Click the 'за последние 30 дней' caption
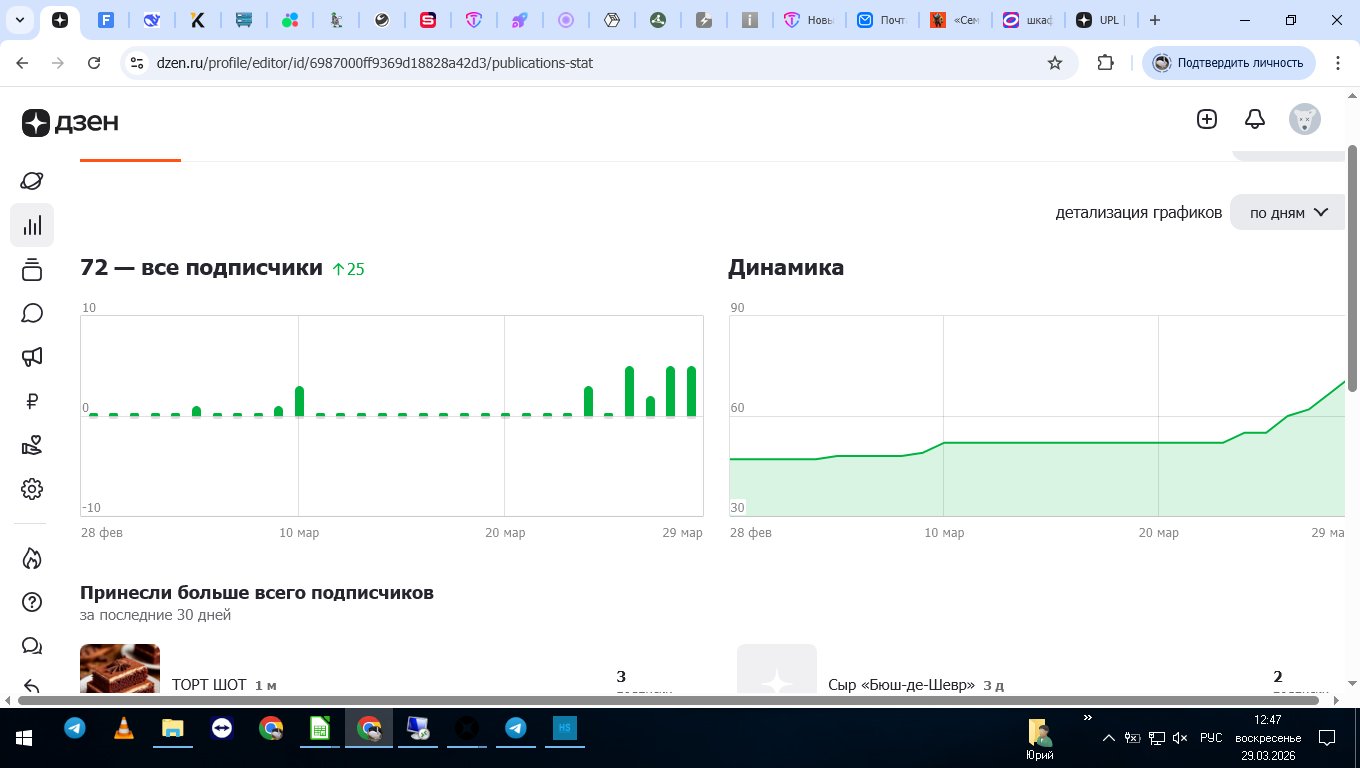This screenshot has height=768, width=1360. (x=156, y=615)
